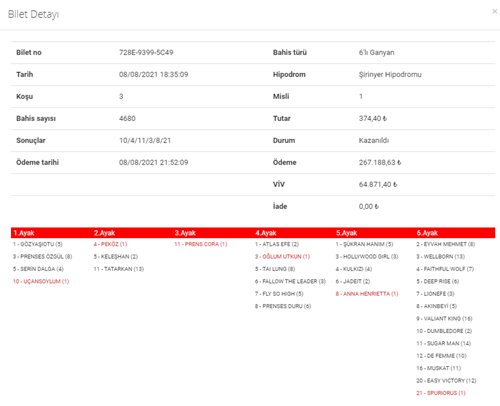Select winning horse 4 - PEKÖZ

coord(110,244)
